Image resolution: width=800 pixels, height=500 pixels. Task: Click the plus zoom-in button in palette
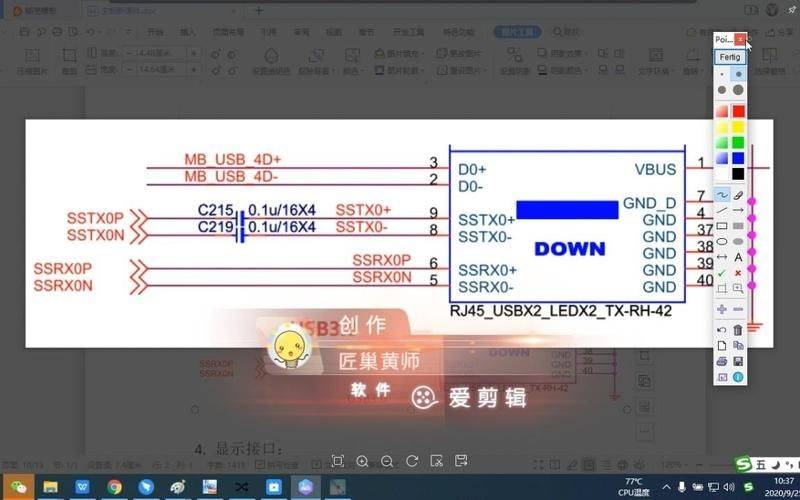click(x=721, y=309)
